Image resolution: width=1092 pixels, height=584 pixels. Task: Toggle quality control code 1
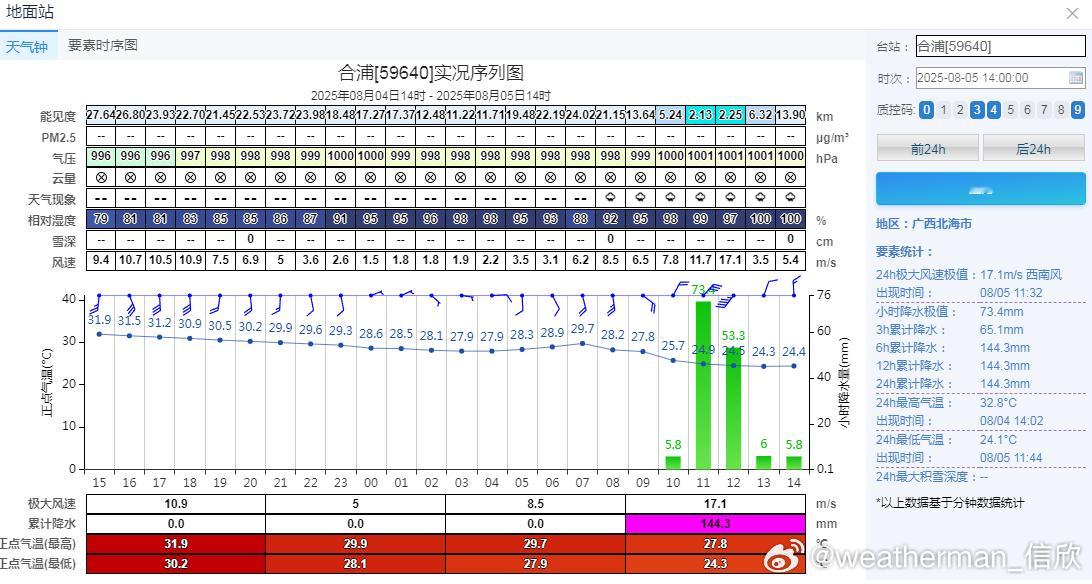point(943,109)
